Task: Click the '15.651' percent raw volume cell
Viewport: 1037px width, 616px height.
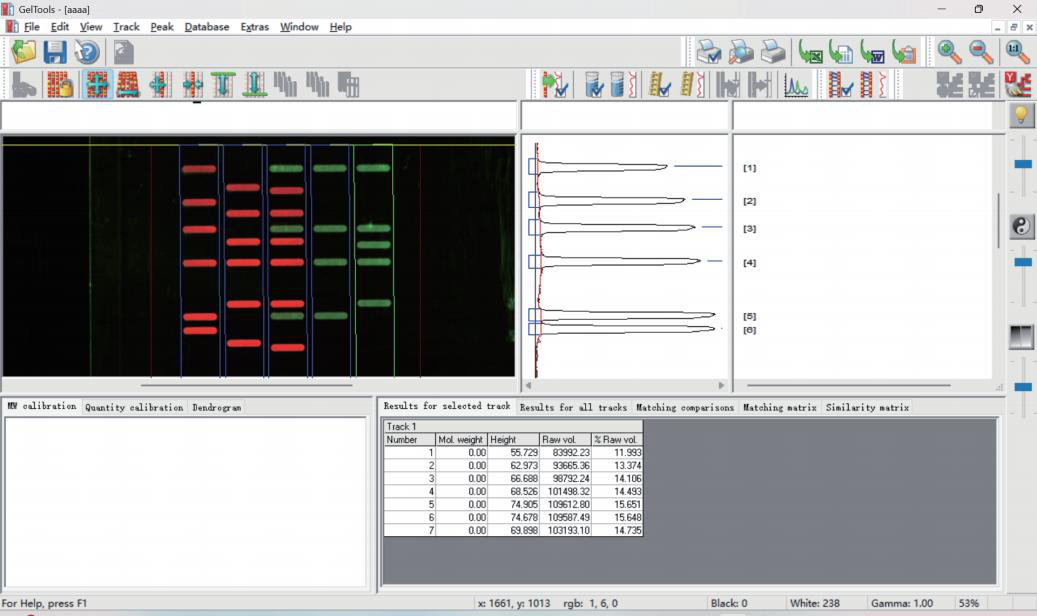Action: pos(617,504)
